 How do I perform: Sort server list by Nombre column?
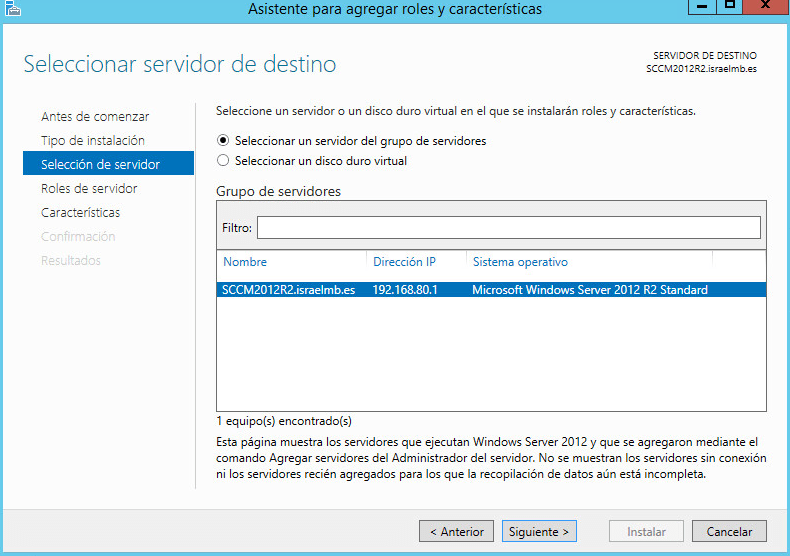click(245, 262)
